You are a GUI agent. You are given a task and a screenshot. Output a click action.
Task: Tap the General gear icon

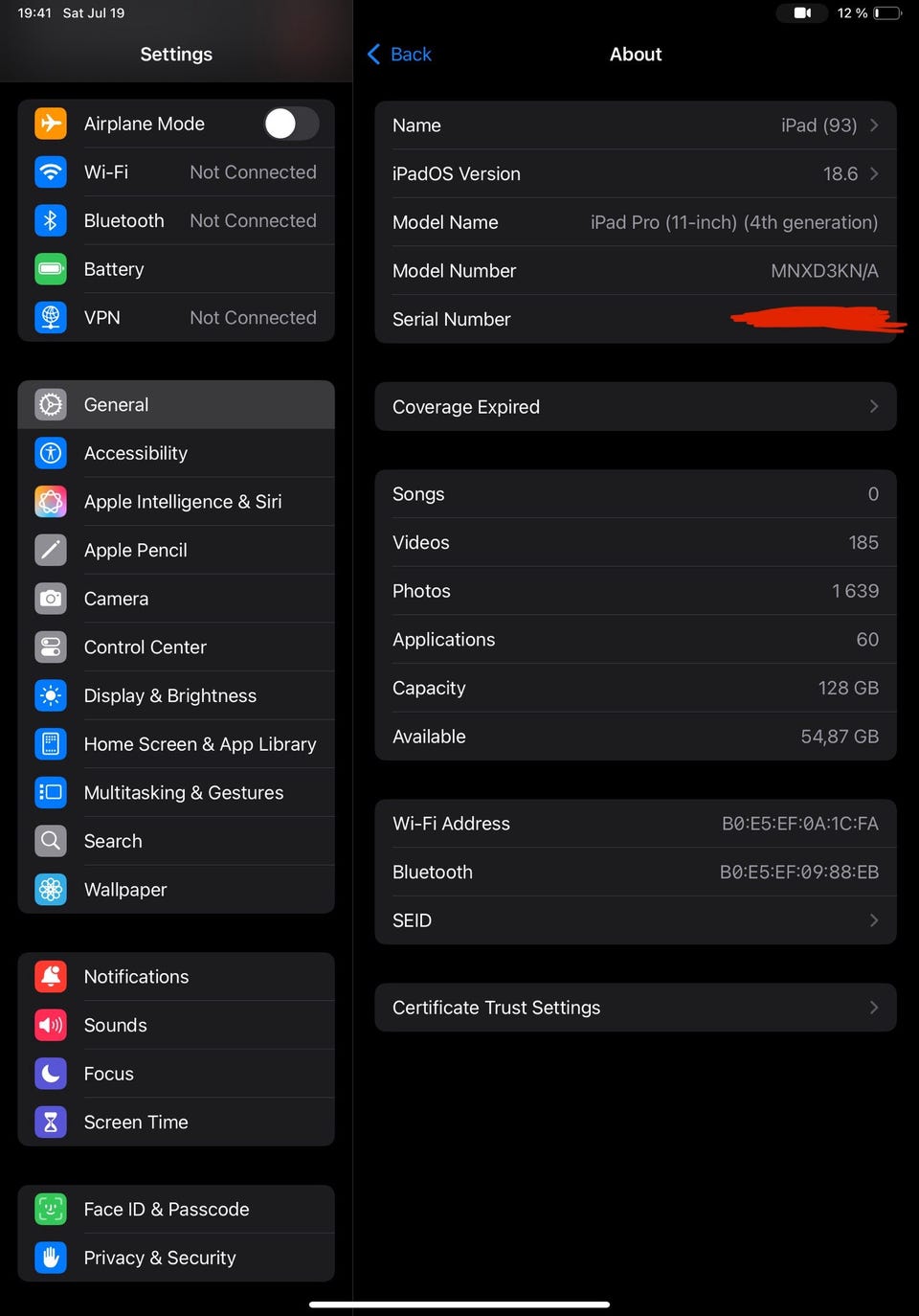(x=51, y=404)
